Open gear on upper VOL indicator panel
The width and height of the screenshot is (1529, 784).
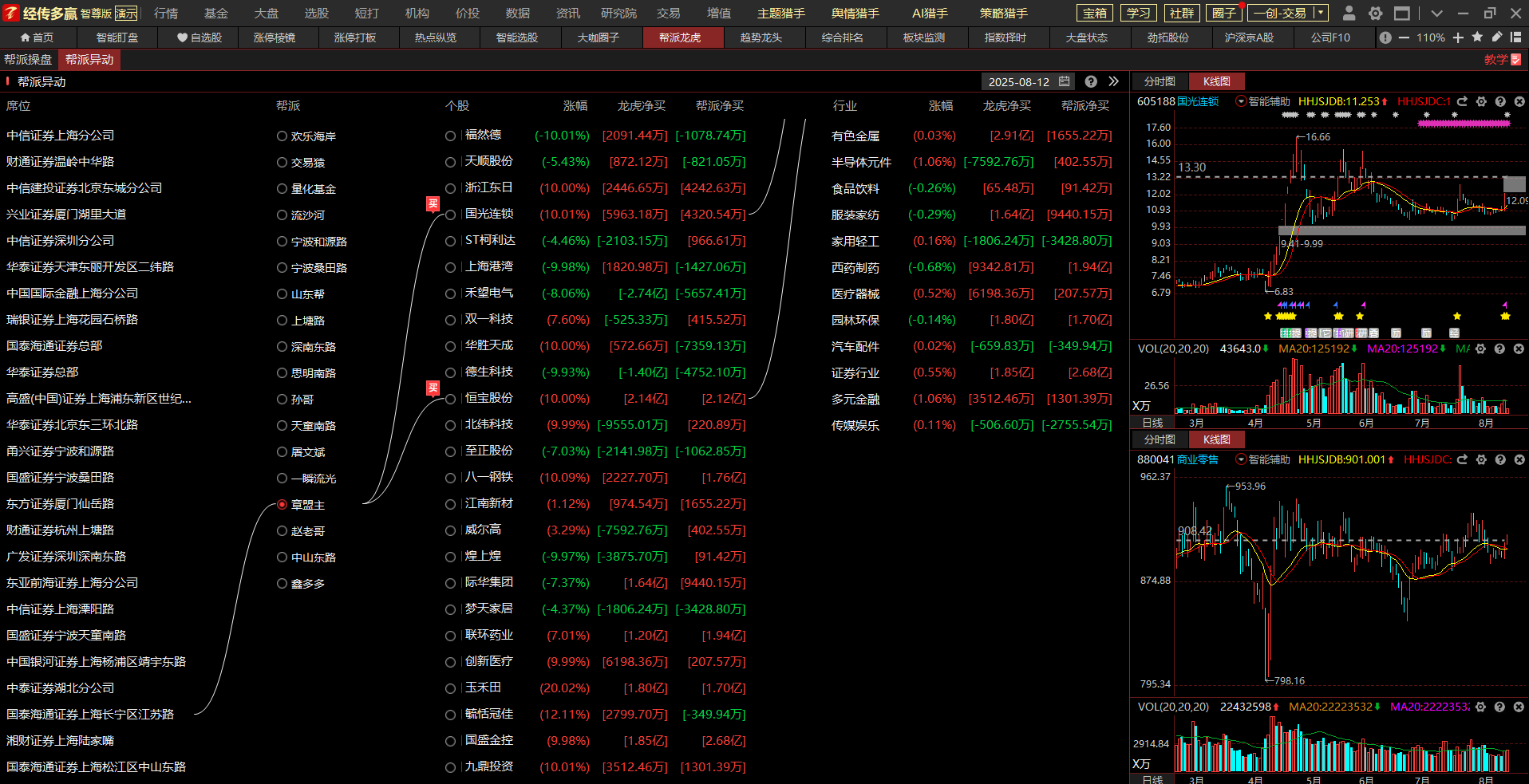click(1481, 349)
